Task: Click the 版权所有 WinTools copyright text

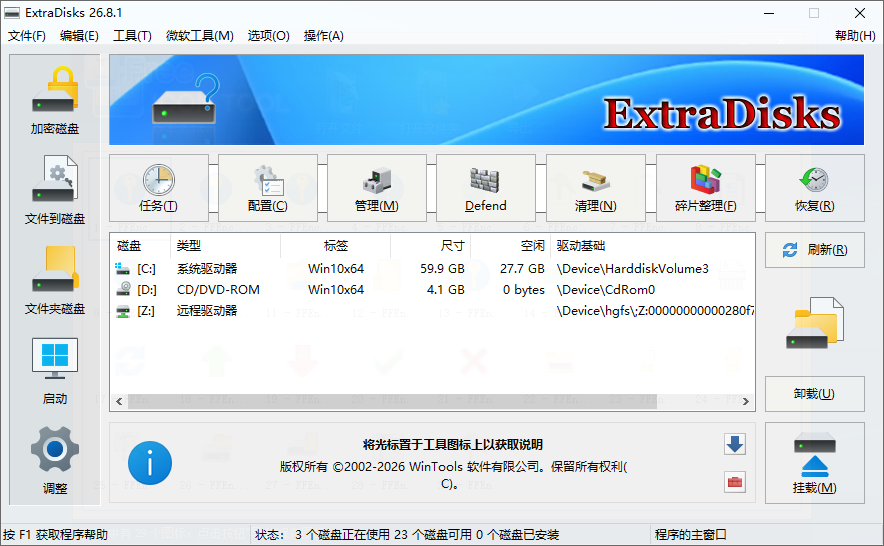Action: click(x=453, y=474)
